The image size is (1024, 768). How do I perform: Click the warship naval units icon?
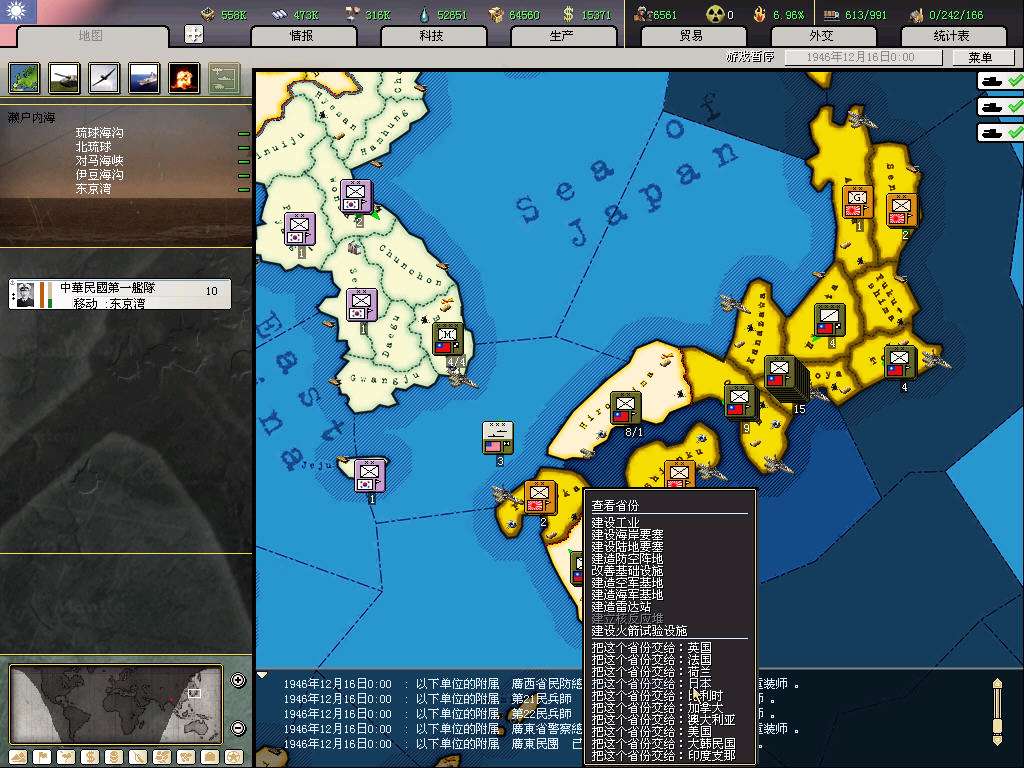(144, 78)
